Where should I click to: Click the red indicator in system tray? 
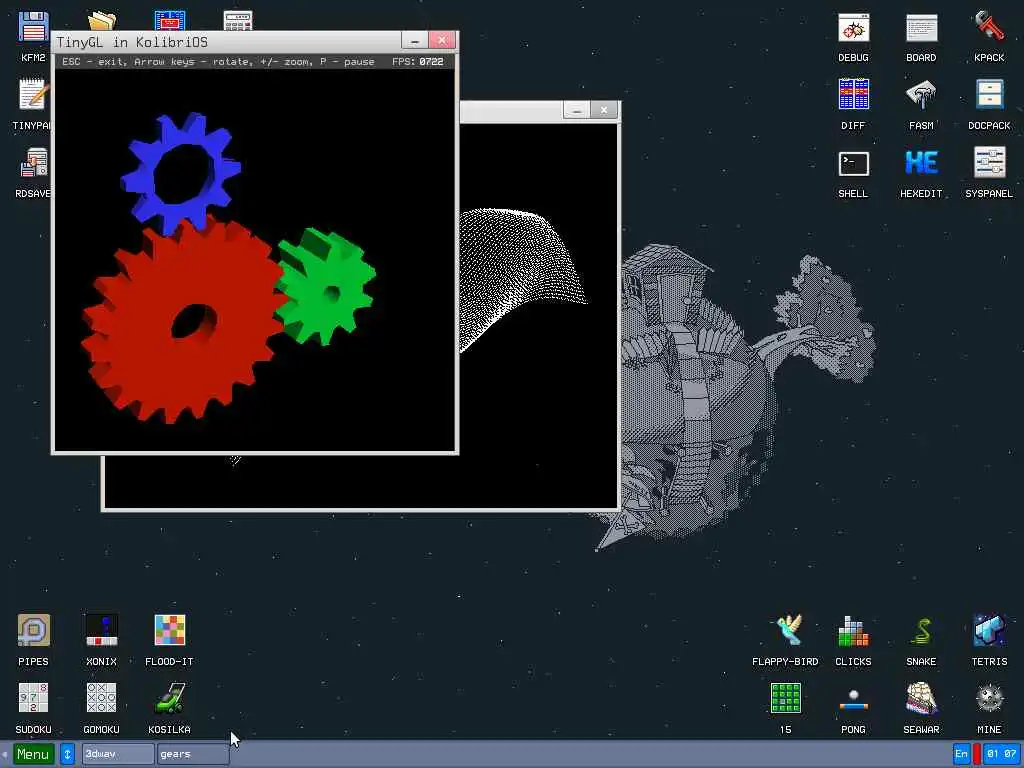(977, 754)
